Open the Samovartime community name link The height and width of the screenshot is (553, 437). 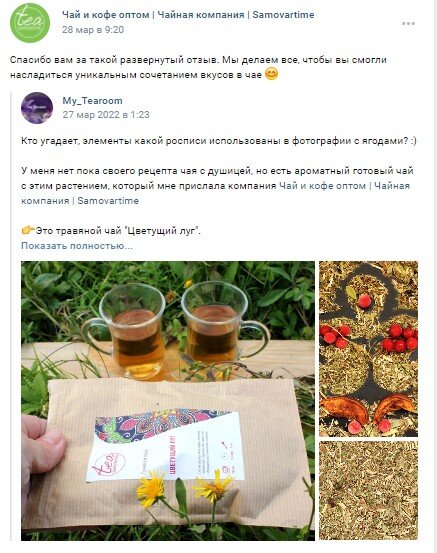click(x=188, y=15)
